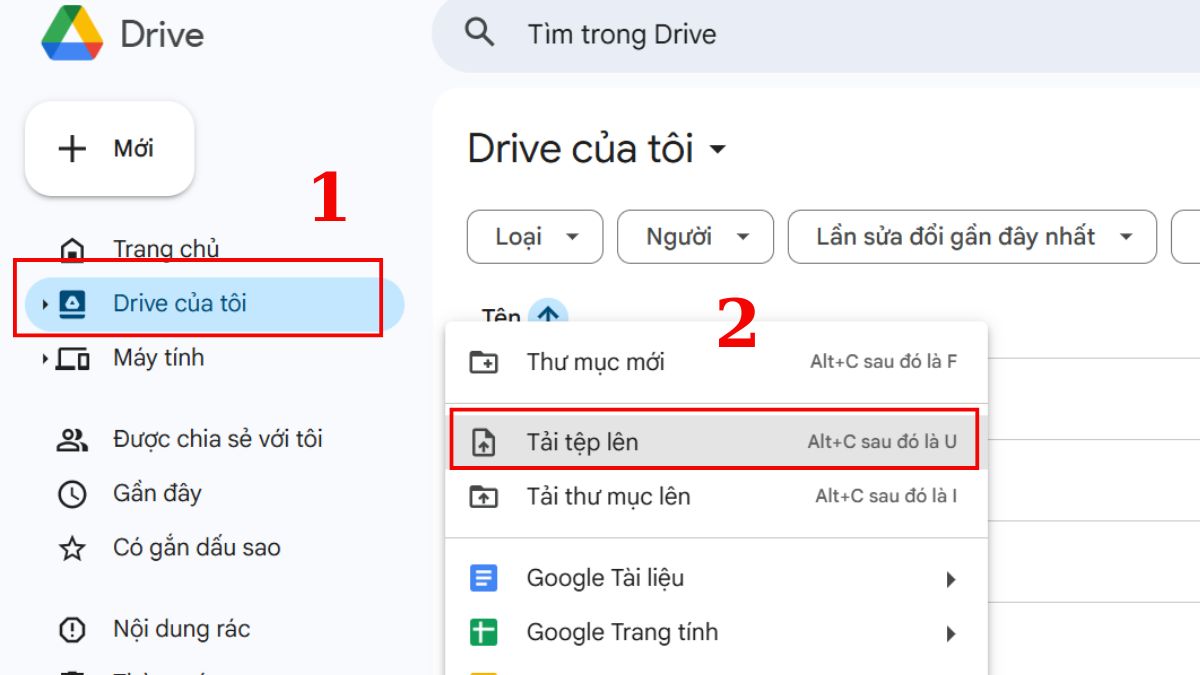Click the search magnifier icon
Viewport: 1200px width, 675px height.
[x=480, y=33]
